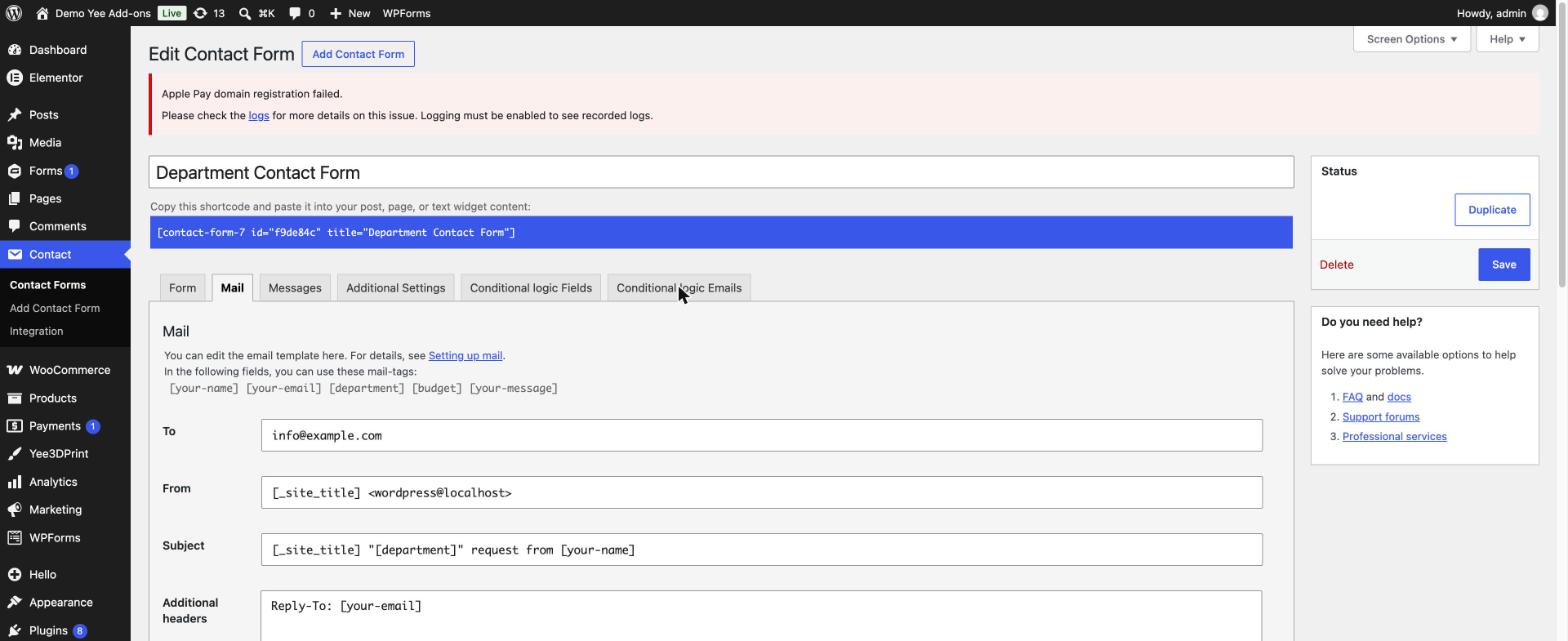Click the To email field
This screenshot has width=1568, height=641.
pyautogui.click(x=761, y=435)
